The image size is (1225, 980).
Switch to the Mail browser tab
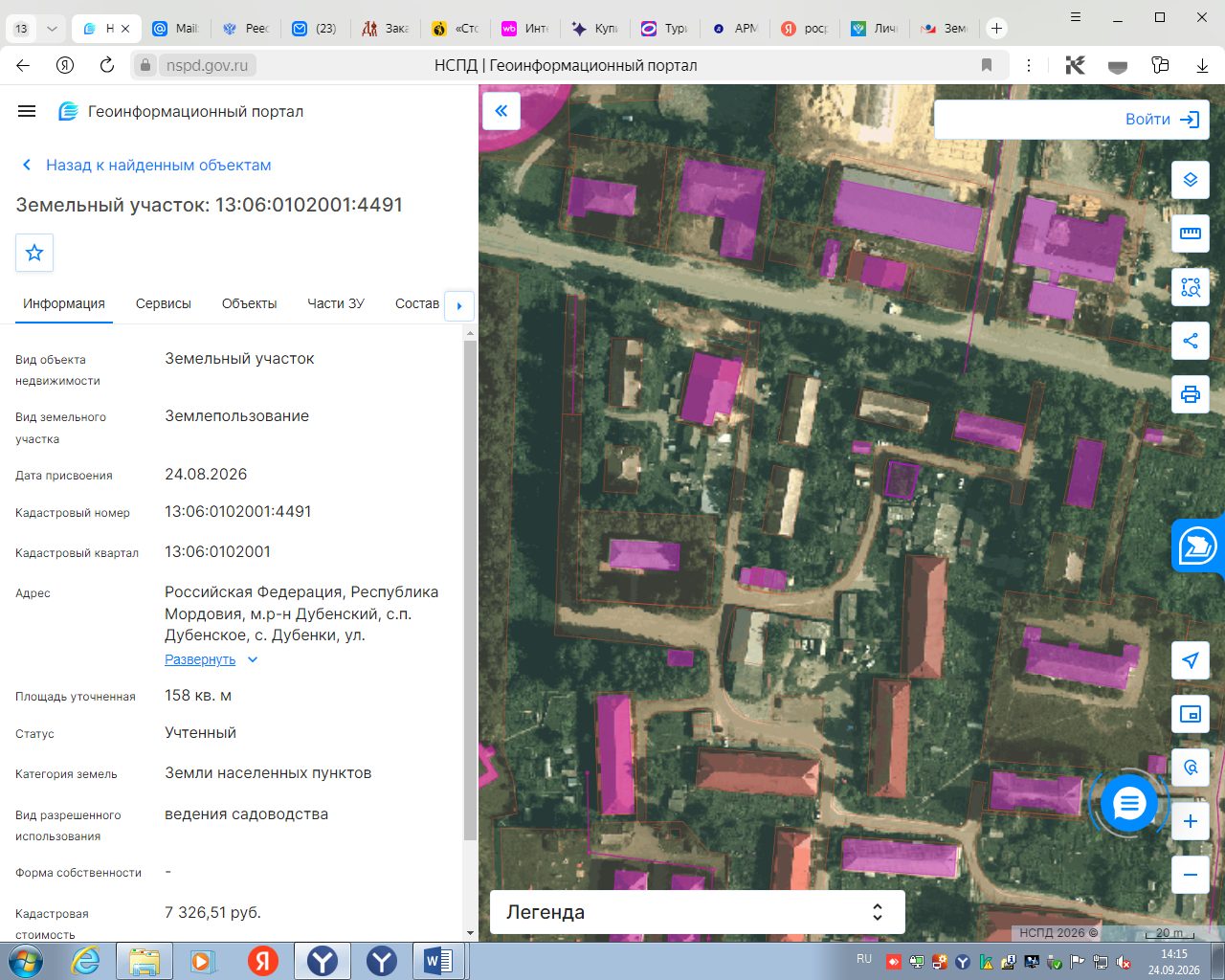[175, 29]
